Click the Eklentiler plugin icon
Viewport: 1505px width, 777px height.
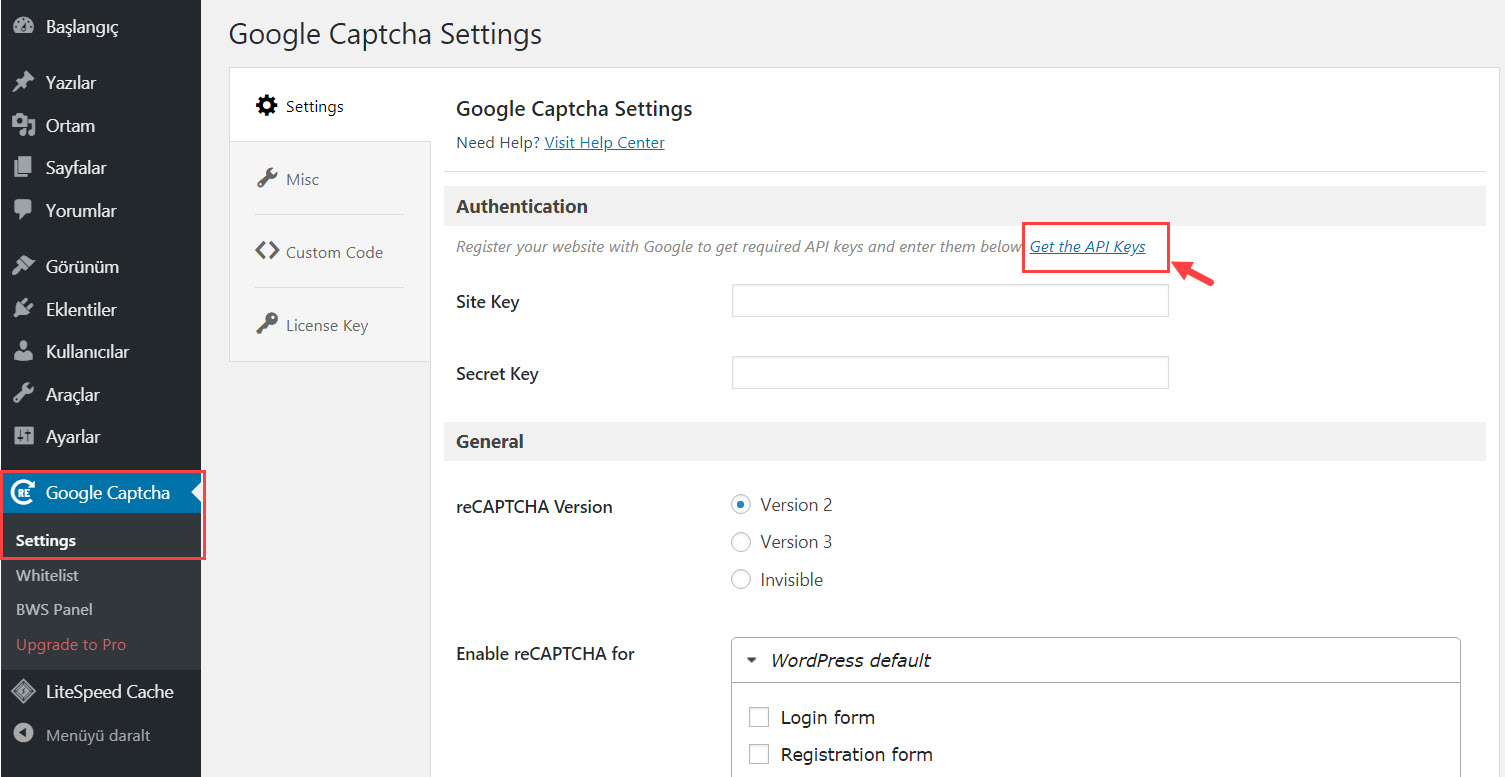[23, 310]
